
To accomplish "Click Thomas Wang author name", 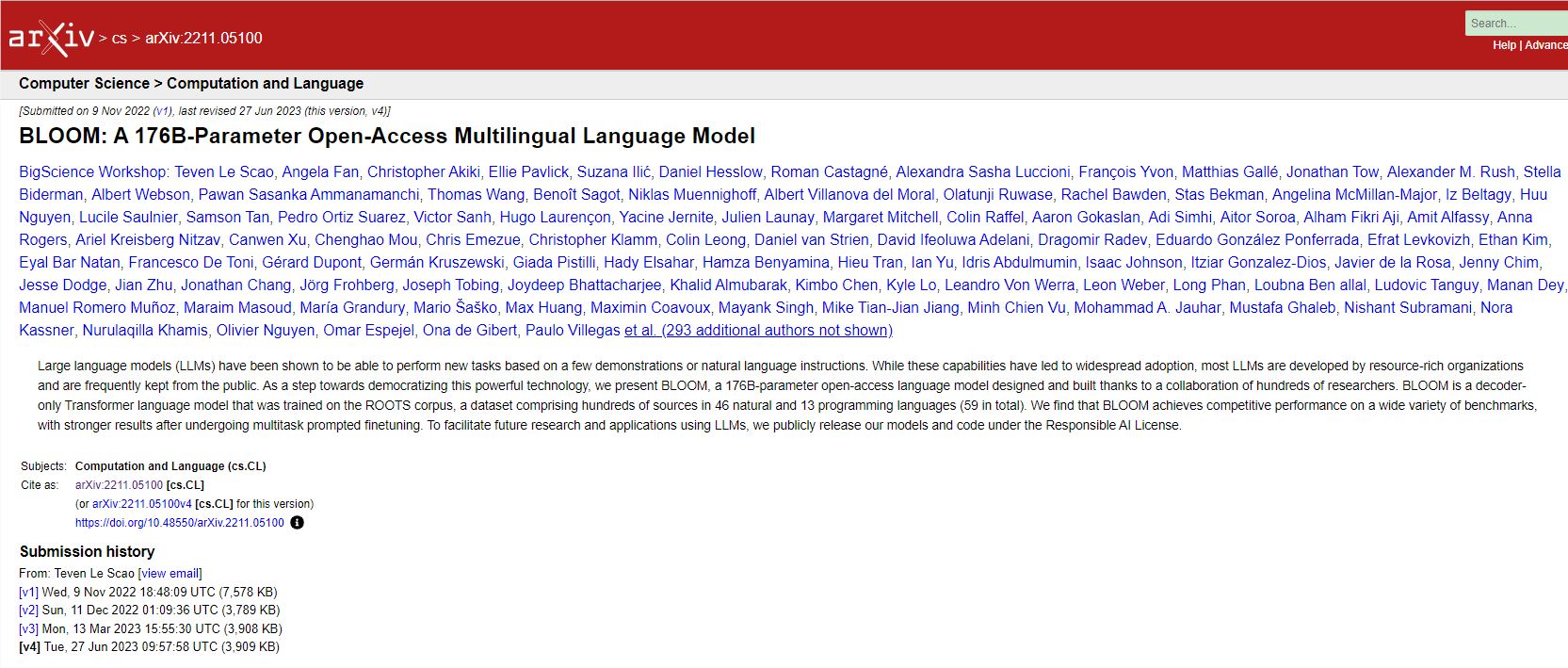I will (x=476, y=194).
